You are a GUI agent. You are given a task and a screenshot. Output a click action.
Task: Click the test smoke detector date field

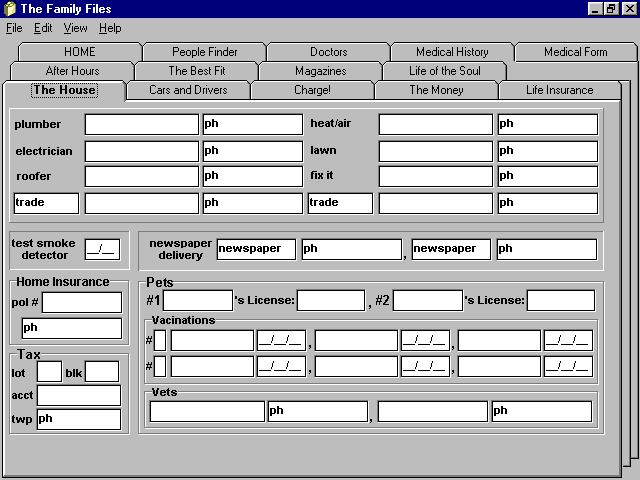[x=102, y=249]
